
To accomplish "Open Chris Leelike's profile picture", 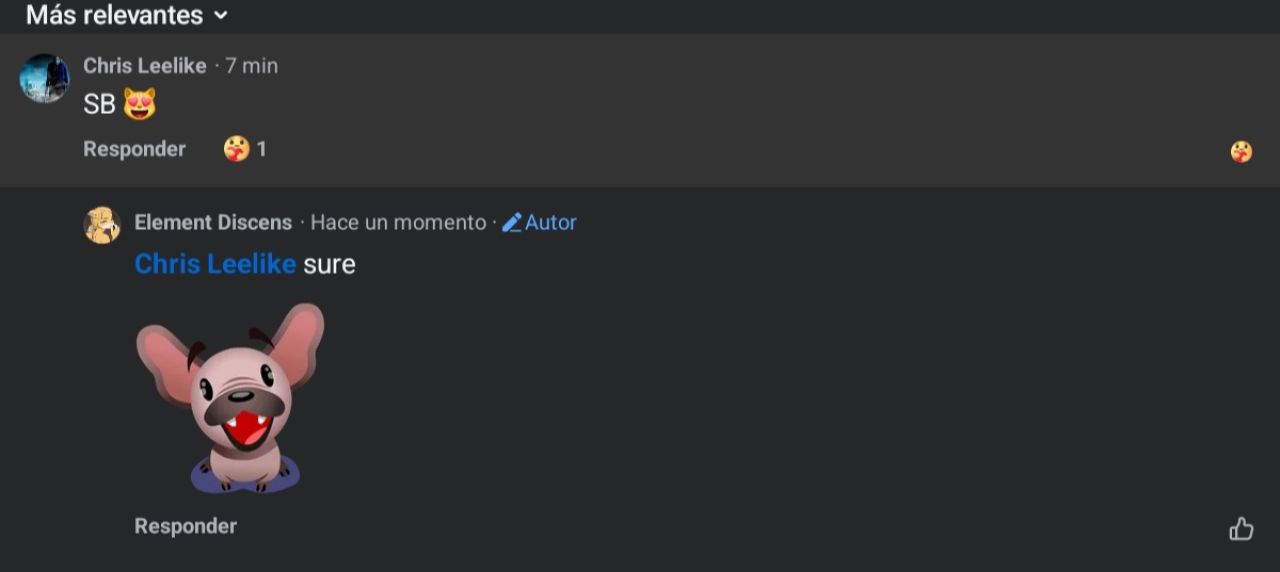I will pos(44,78).
